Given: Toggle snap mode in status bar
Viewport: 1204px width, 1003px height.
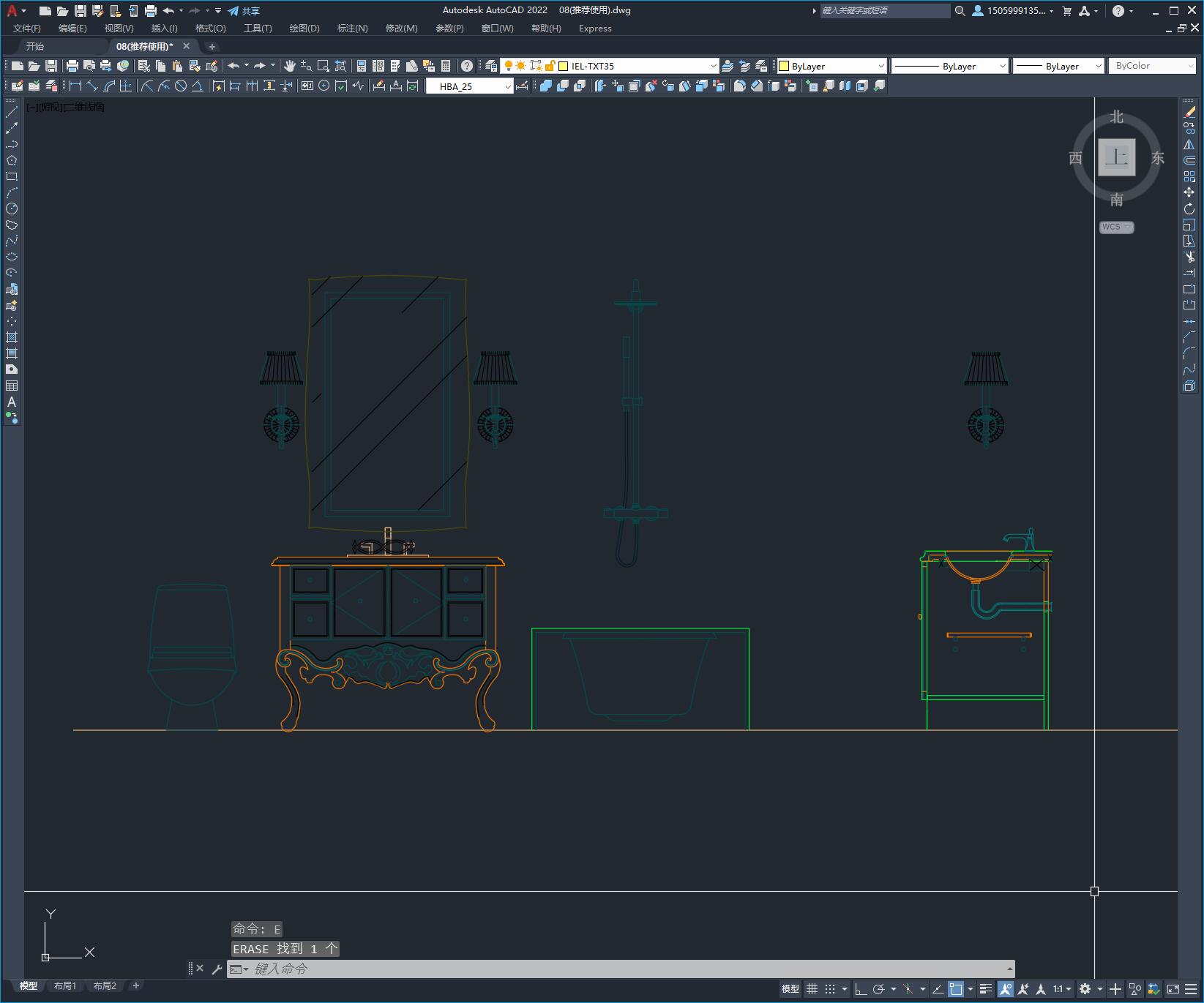Looking at the screenshot, I should [830, 989].
